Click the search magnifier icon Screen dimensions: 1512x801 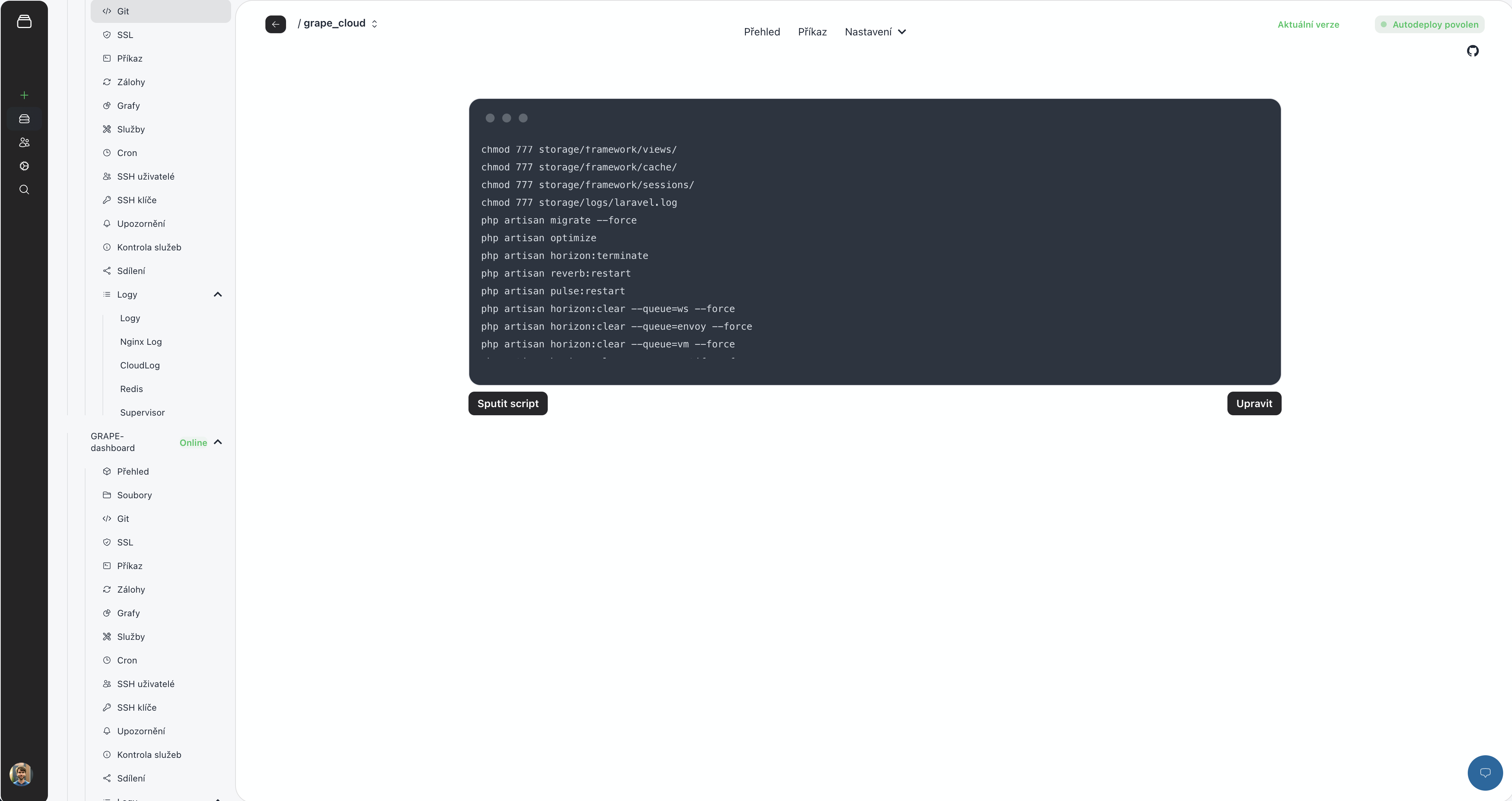[x=24, y=190]
